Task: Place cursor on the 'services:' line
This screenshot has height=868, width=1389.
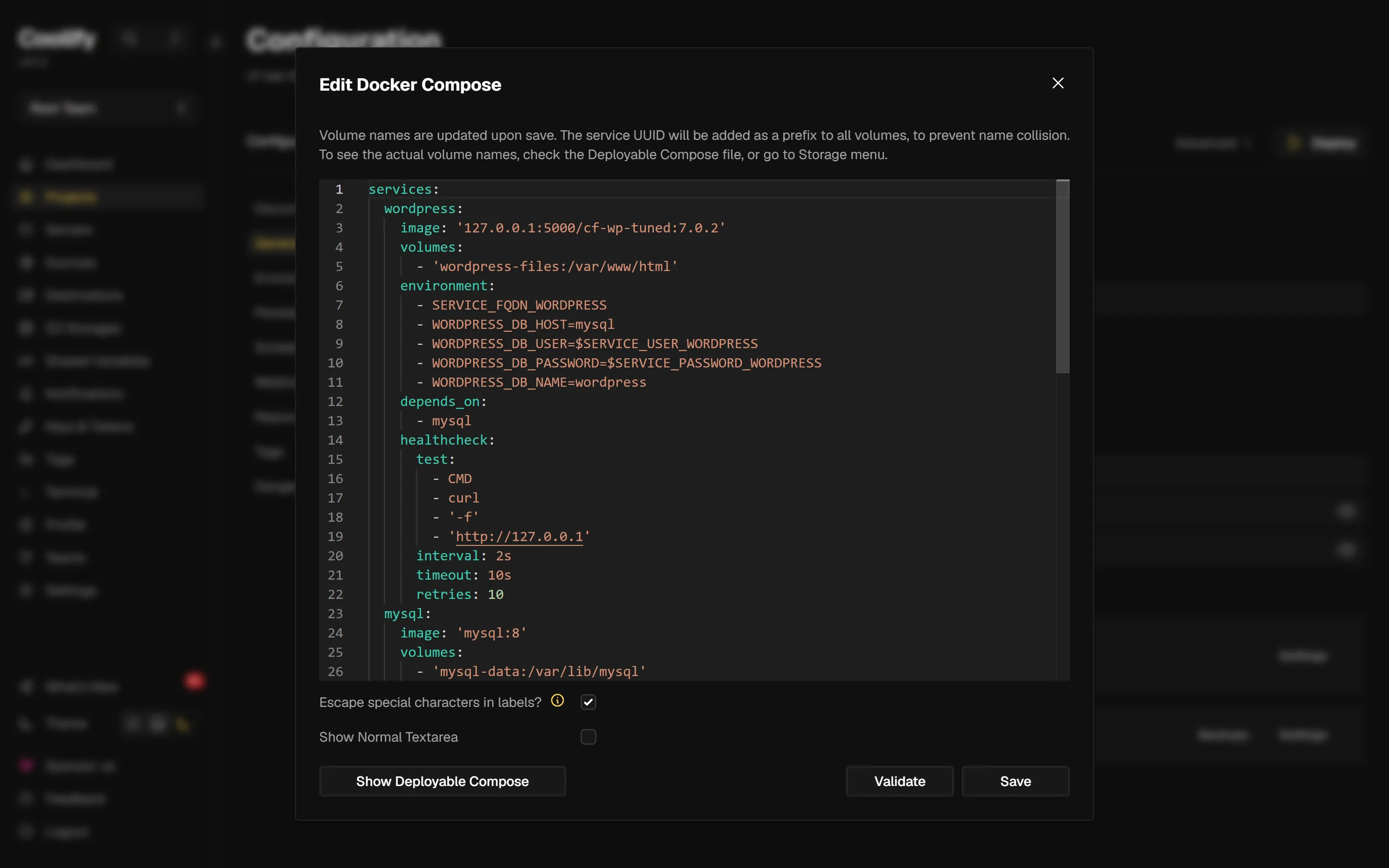Action: click(404, 190)
